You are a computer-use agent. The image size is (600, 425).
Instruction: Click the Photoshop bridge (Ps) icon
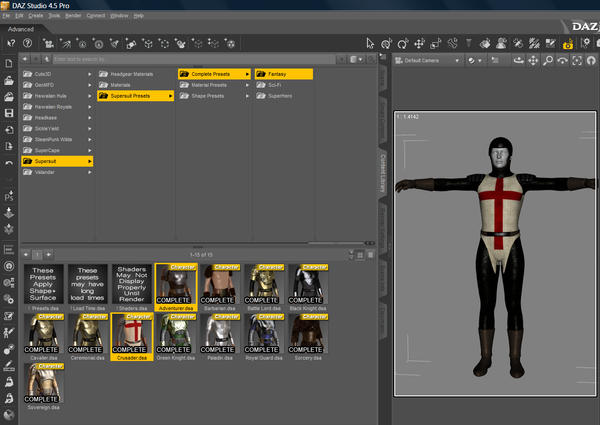point(9,197)
